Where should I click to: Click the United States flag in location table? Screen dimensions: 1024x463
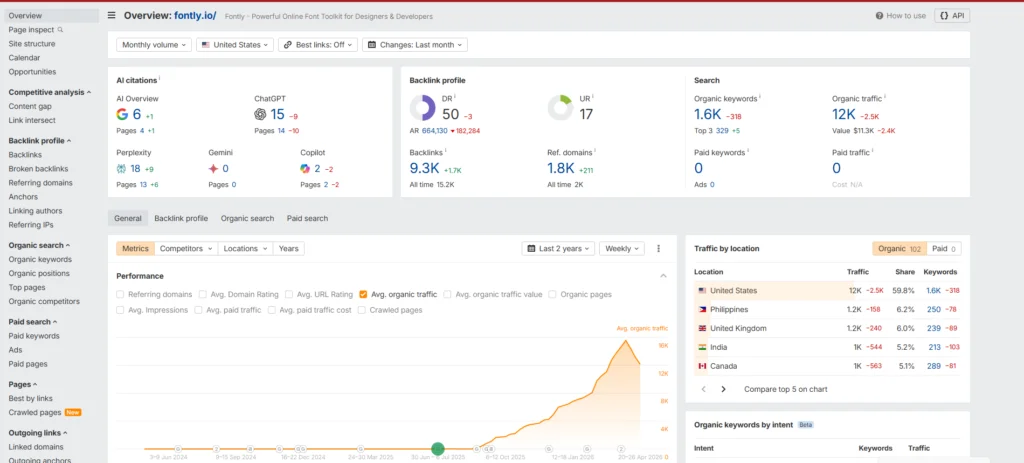point(702,291)
